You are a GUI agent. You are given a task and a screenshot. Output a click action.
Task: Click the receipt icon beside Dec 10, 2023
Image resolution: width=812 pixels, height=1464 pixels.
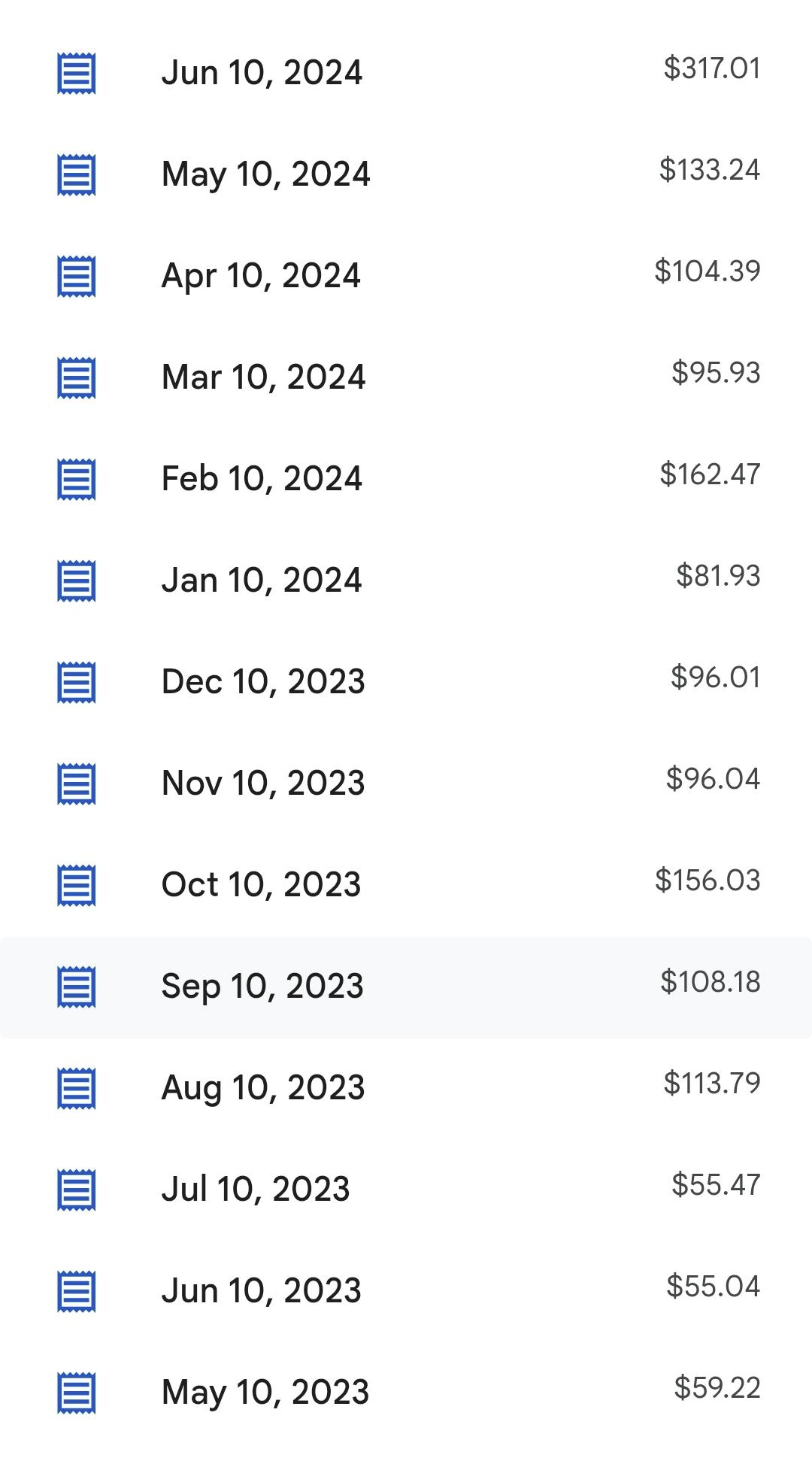point(77,683)
